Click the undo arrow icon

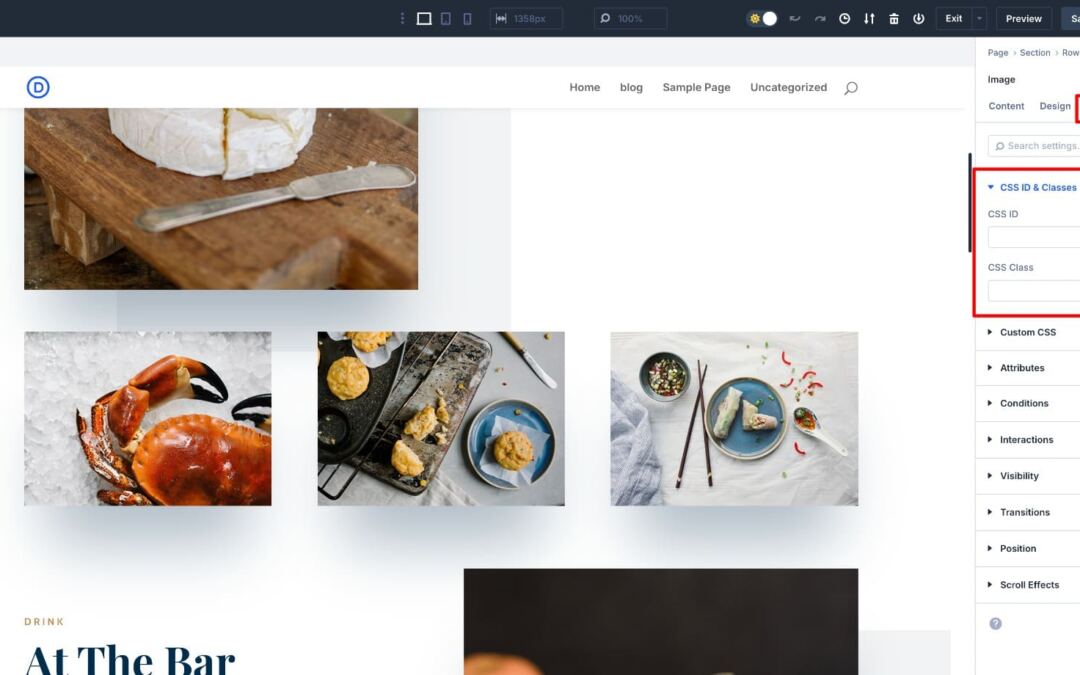(795, 19)
